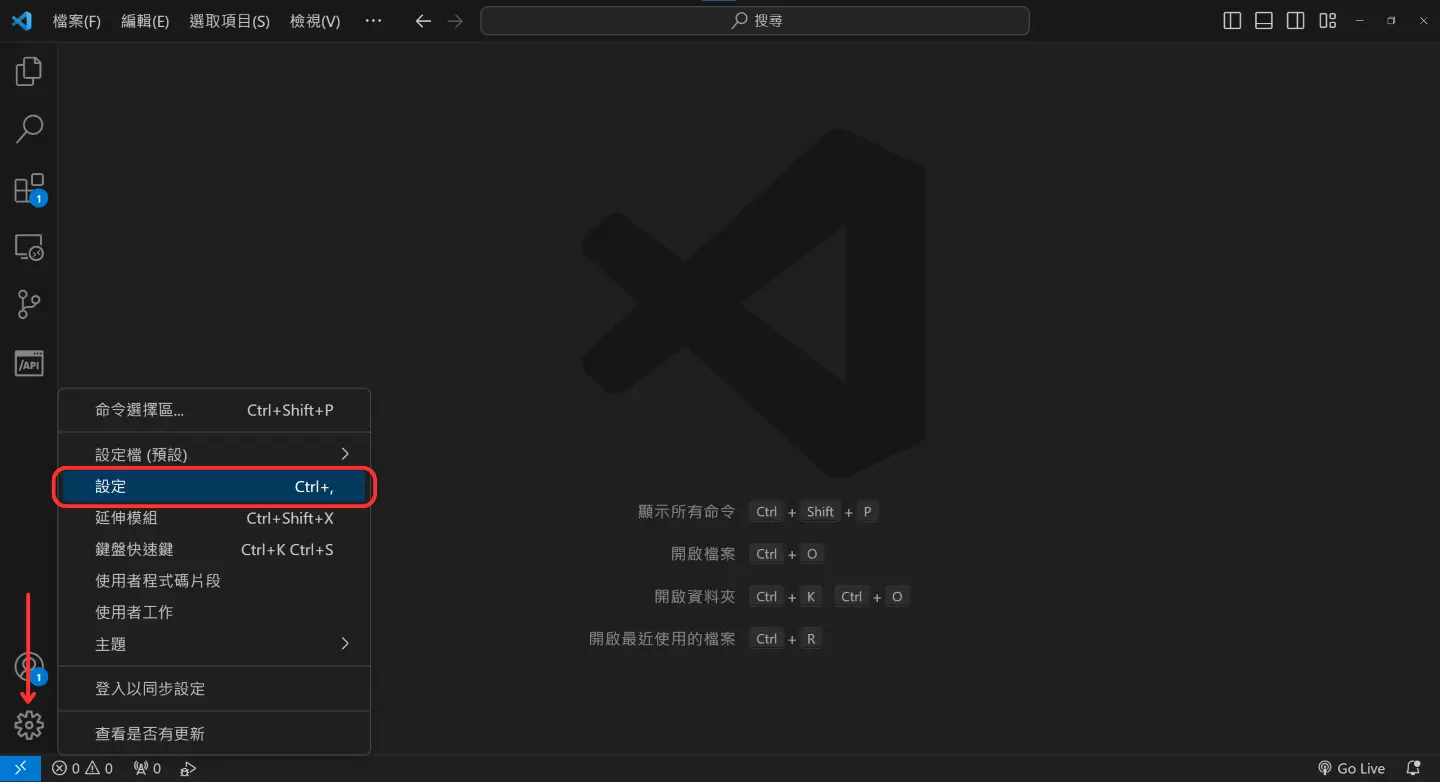
Task: Choose 登入以同步設定 menu entry
Action: point(214,689)
